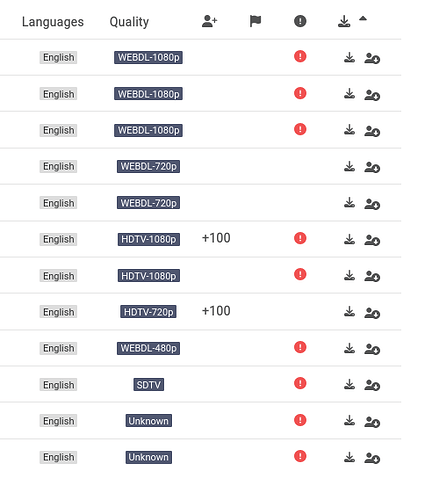Image resolution: width=425 pixels, height=500 pixels.
Task: Click the SDTV quality badge
Action: coord(148,385)
